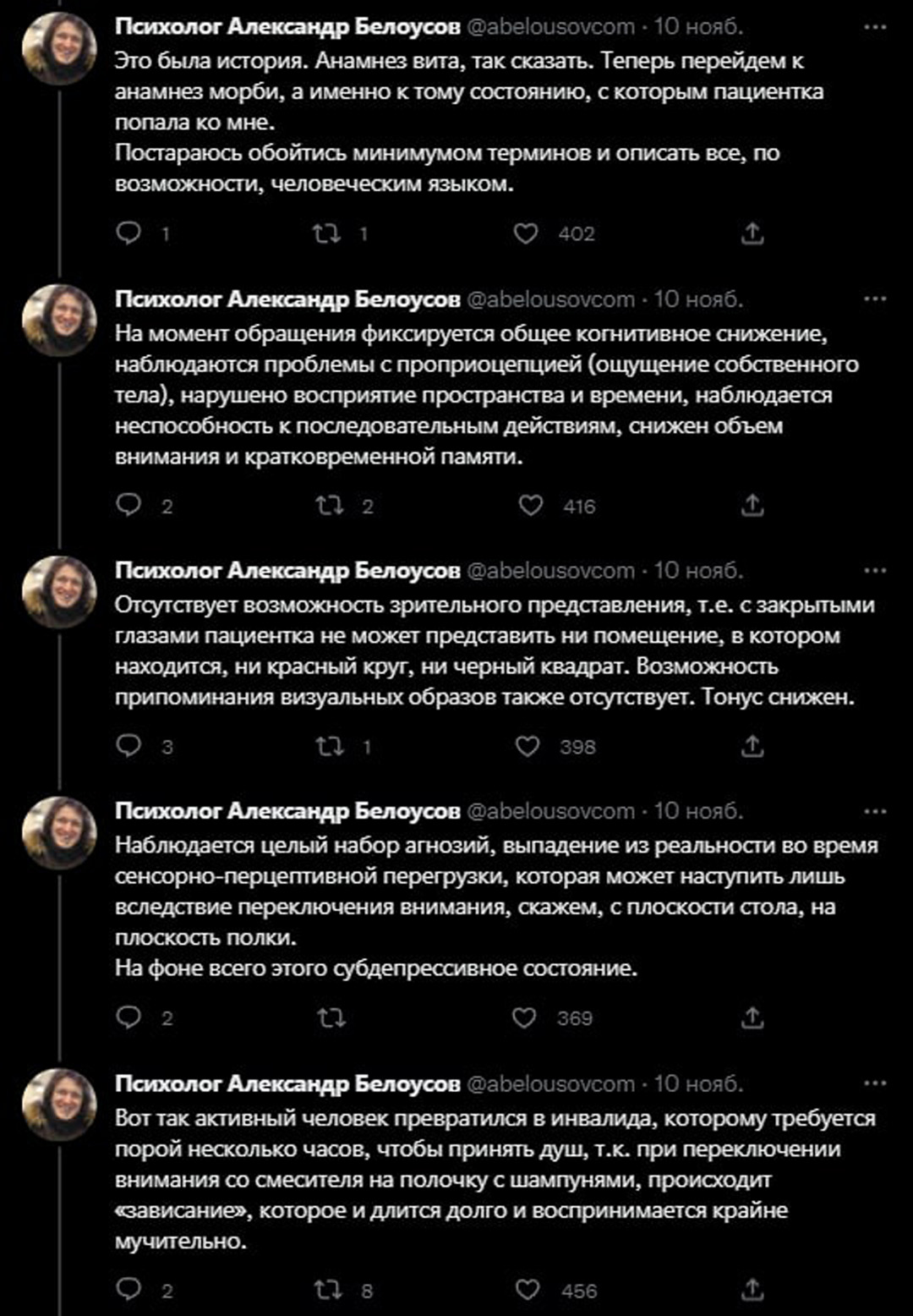Open author name link on first tweet
Viewport: 913px width, 1316px height.
pos(287,27)
